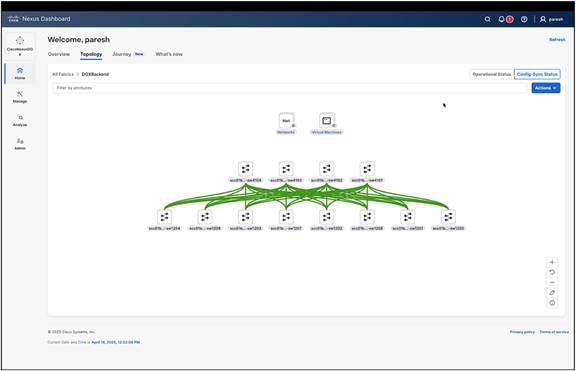The image size is (576, 371).
Task: Zoom in the topology with plus
Action: (x=552, y=262)
